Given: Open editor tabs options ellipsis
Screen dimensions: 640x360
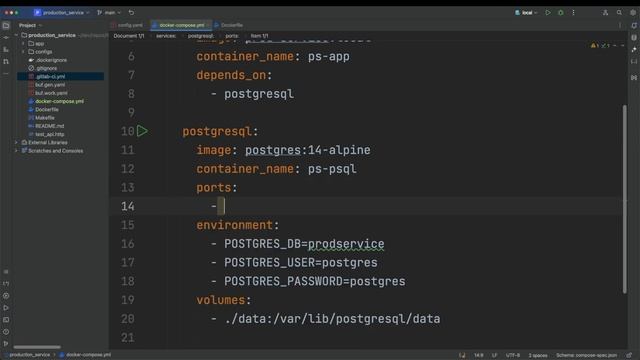Looking at the screenshot, I should coord(620,25).
